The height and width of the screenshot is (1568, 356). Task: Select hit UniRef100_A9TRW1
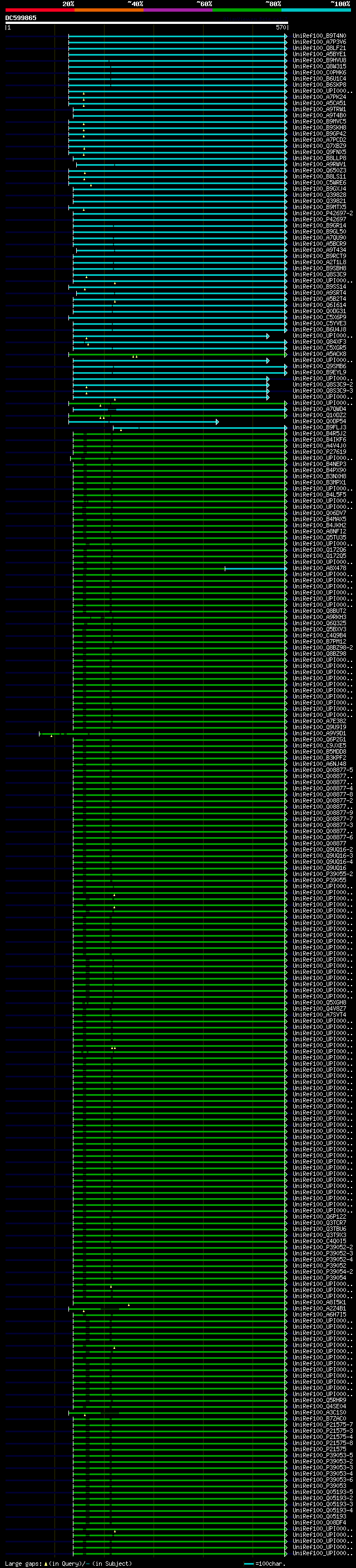(x=319, y=110)
